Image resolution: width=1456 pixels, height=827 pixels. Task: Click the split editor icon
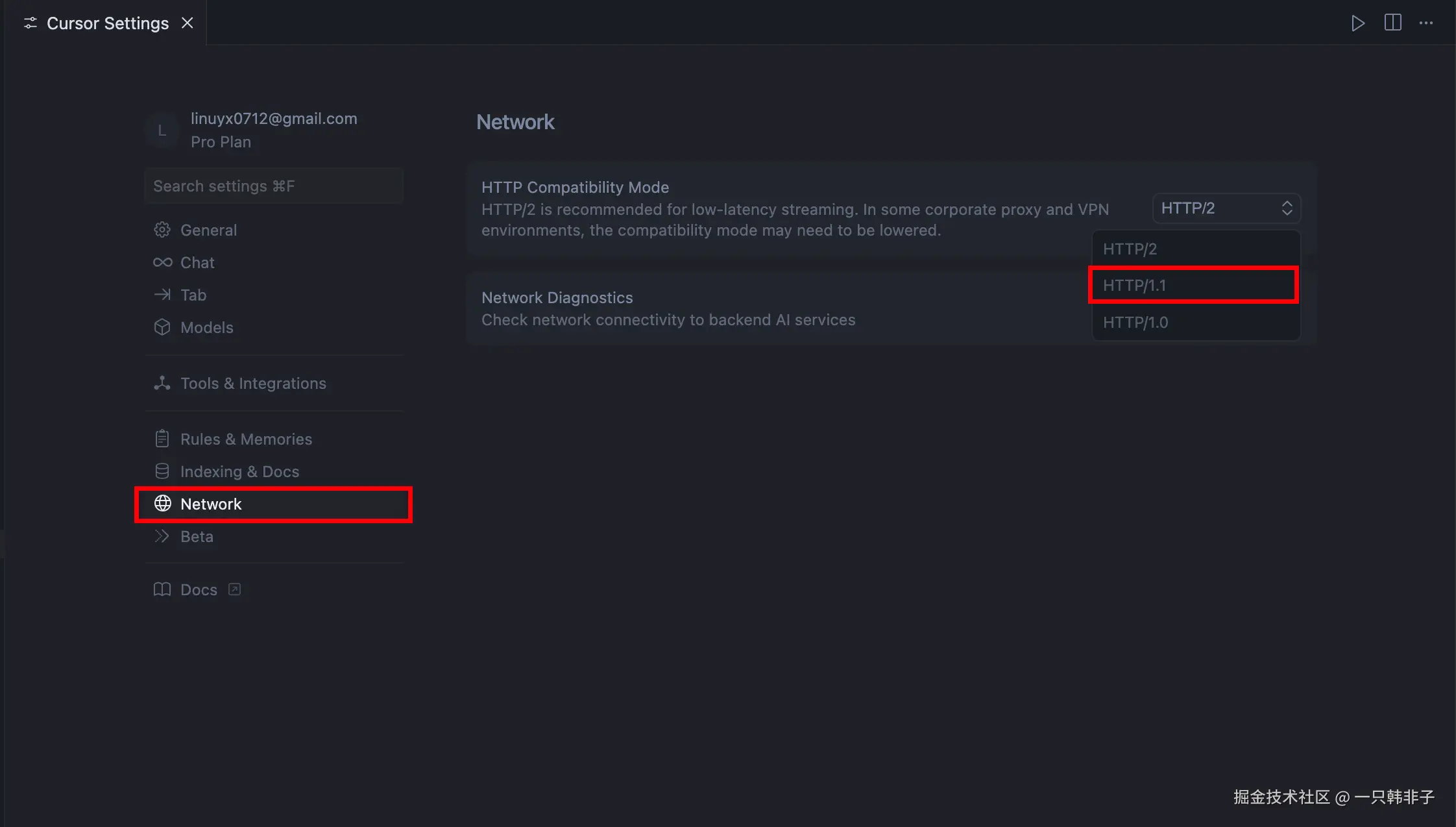click(x=1392, y=23)
